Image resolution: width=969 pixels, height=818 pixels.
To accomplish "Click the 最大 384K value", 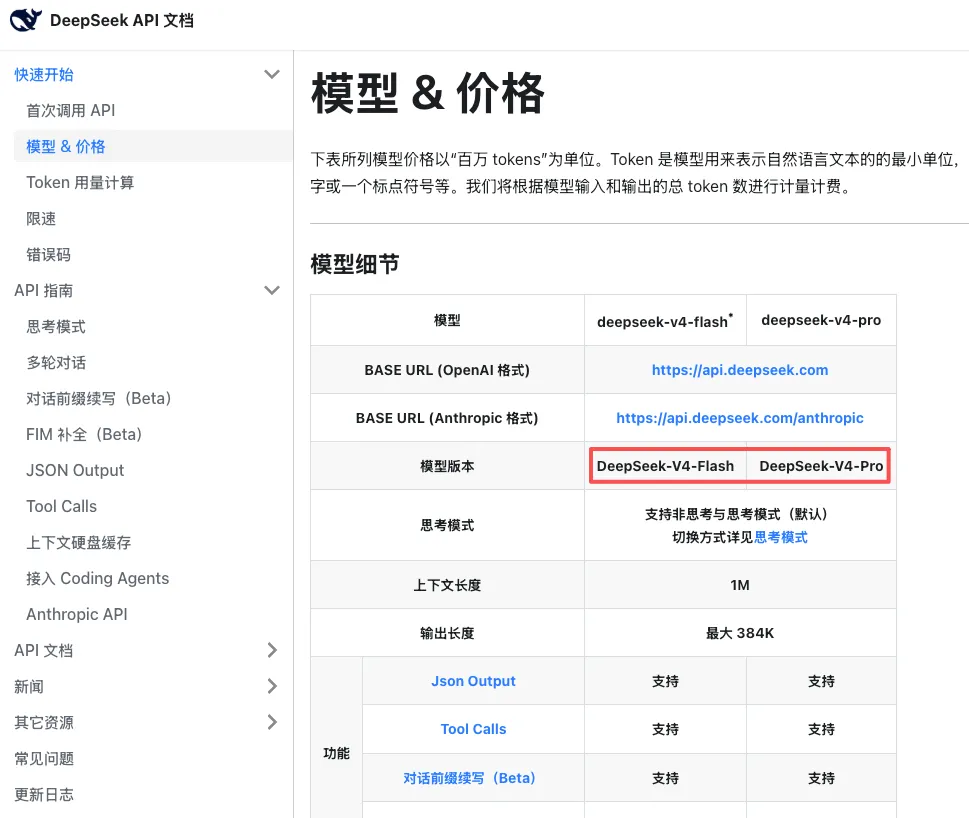I will pos(740,633).
